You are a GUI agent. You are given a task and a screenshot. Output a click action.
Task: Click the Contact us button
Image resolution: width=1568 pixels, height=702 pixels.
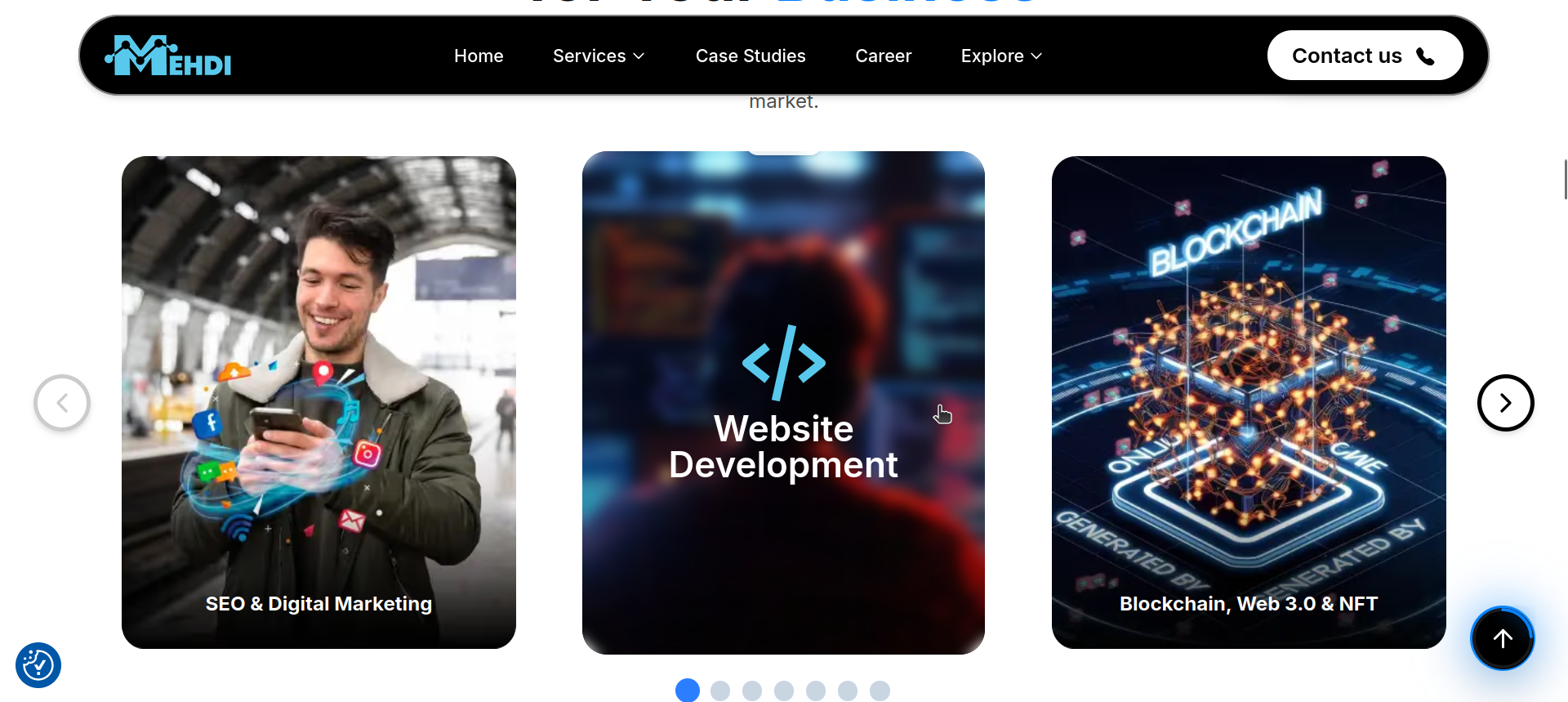coord(1365,56)
